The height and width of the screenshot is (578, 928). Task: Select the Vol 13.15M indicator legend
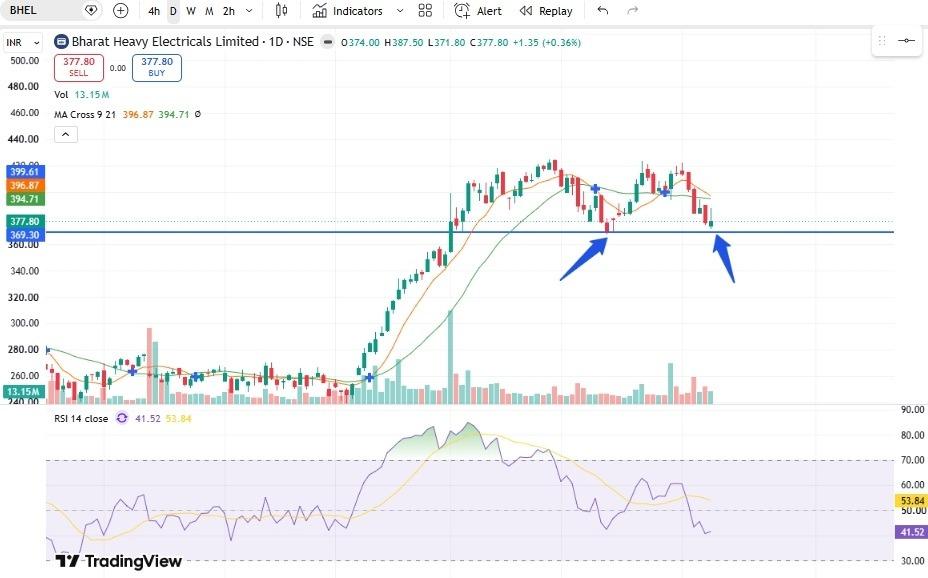[82, 95]
